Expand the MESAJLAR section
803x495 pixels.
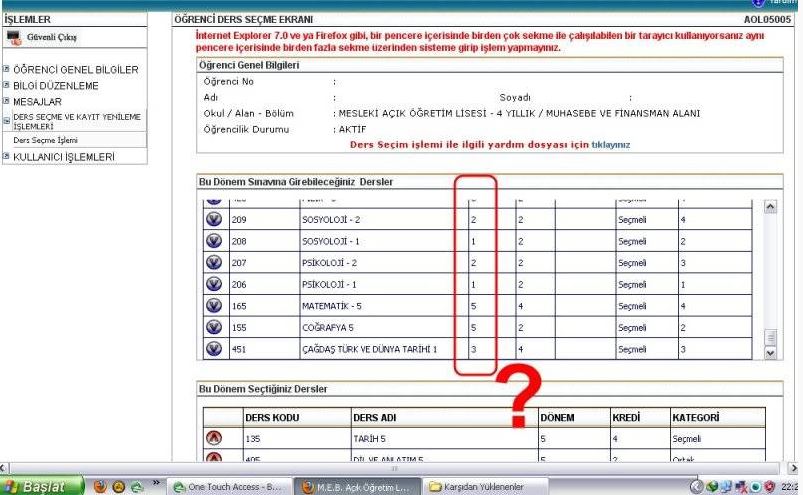coord(6,102)
